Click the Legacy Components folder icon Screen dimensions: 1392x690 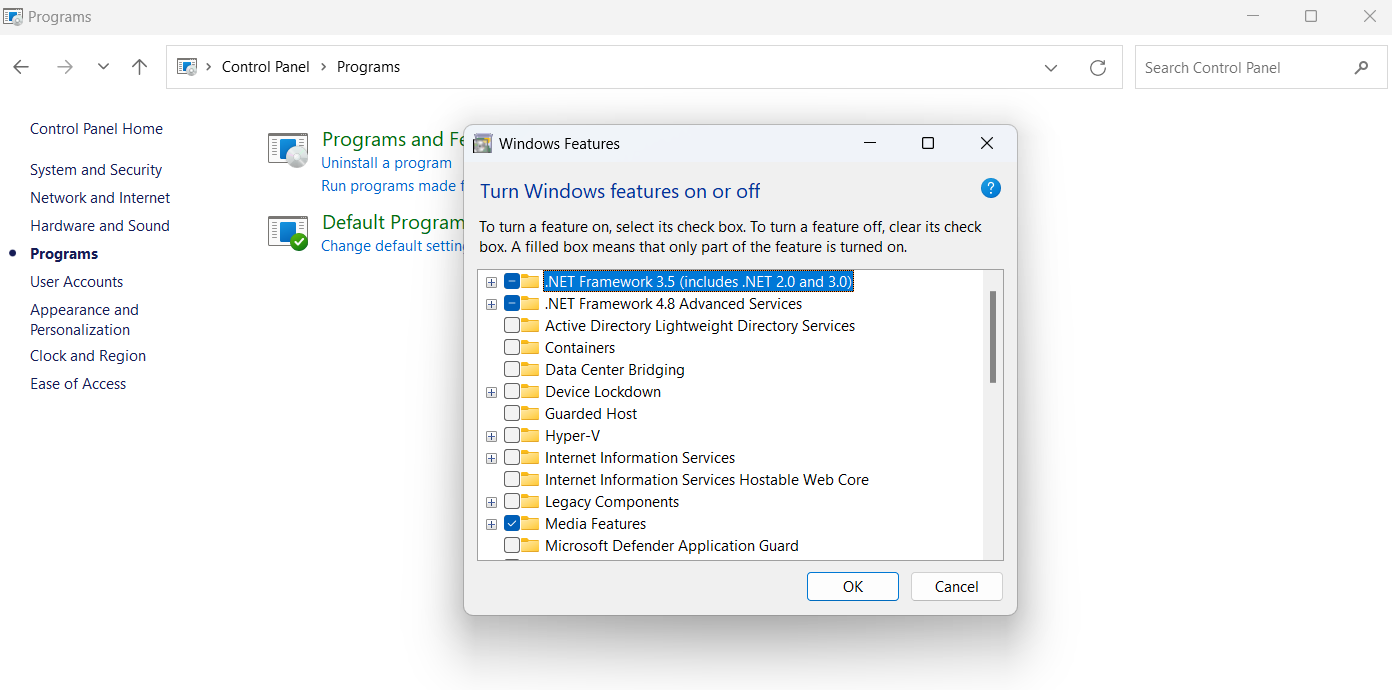click(530, 501)
